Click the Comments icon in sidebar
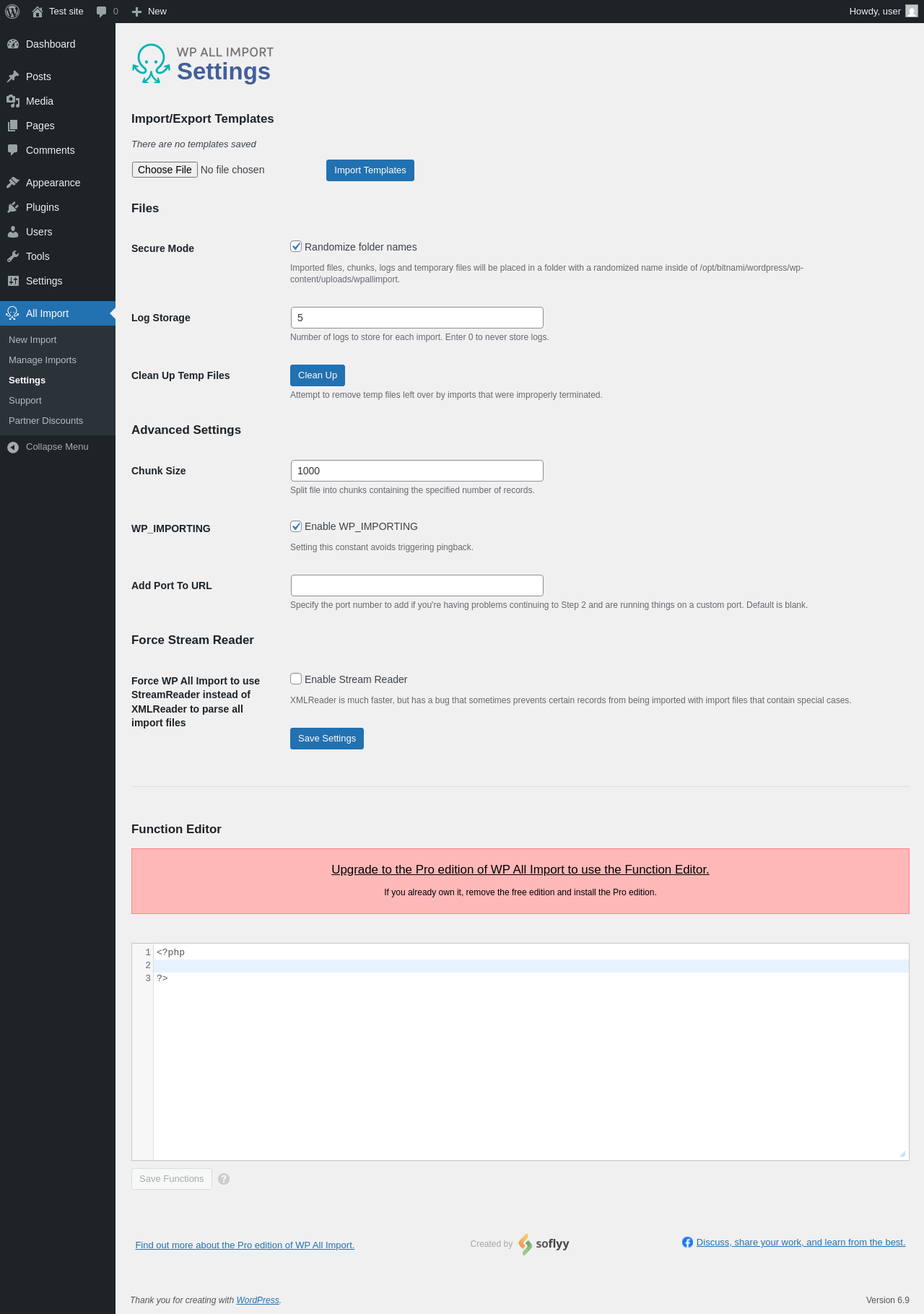Viewport: 924px width, 1314px height. (13, 150)
